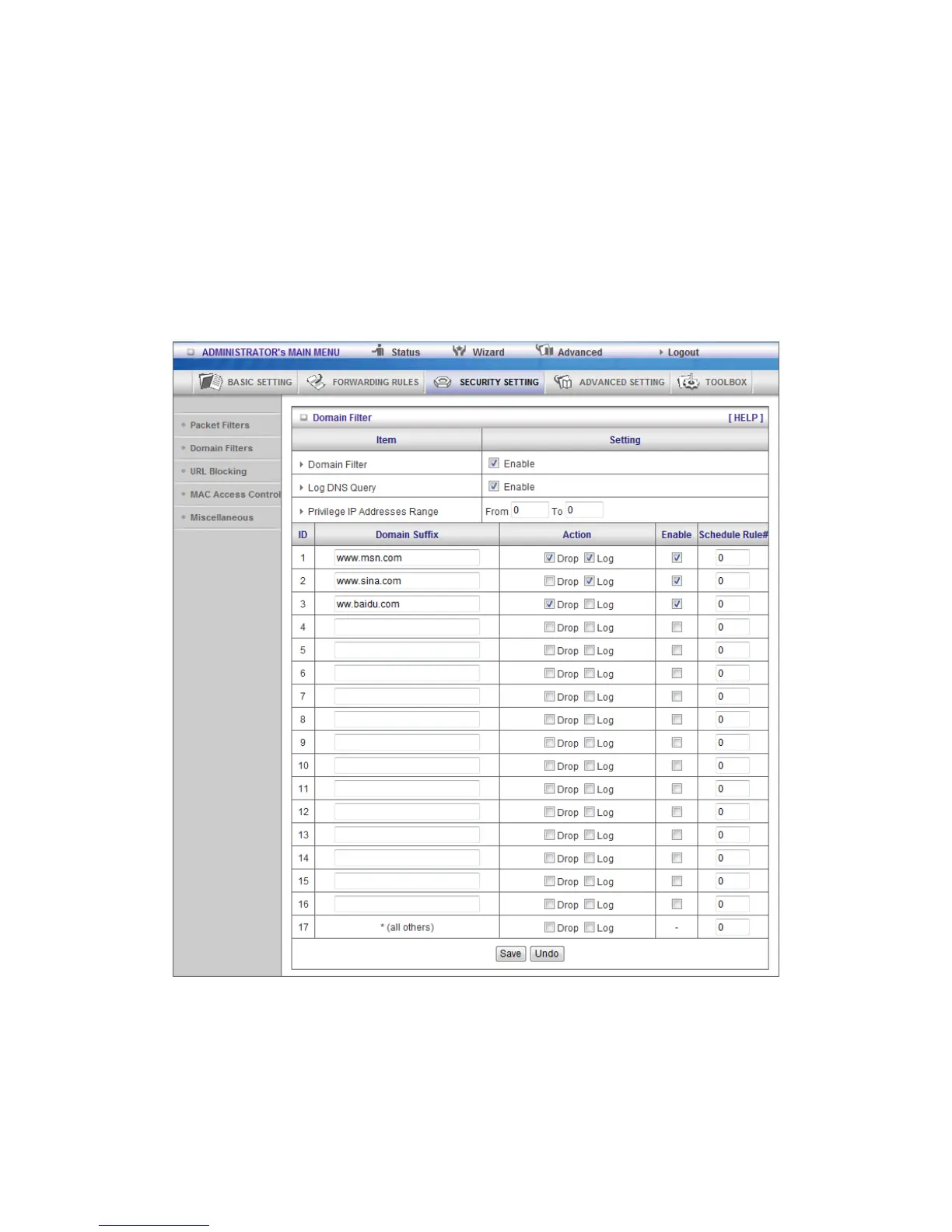Uncheck Drop for www.msn.com

coord(550,558)
